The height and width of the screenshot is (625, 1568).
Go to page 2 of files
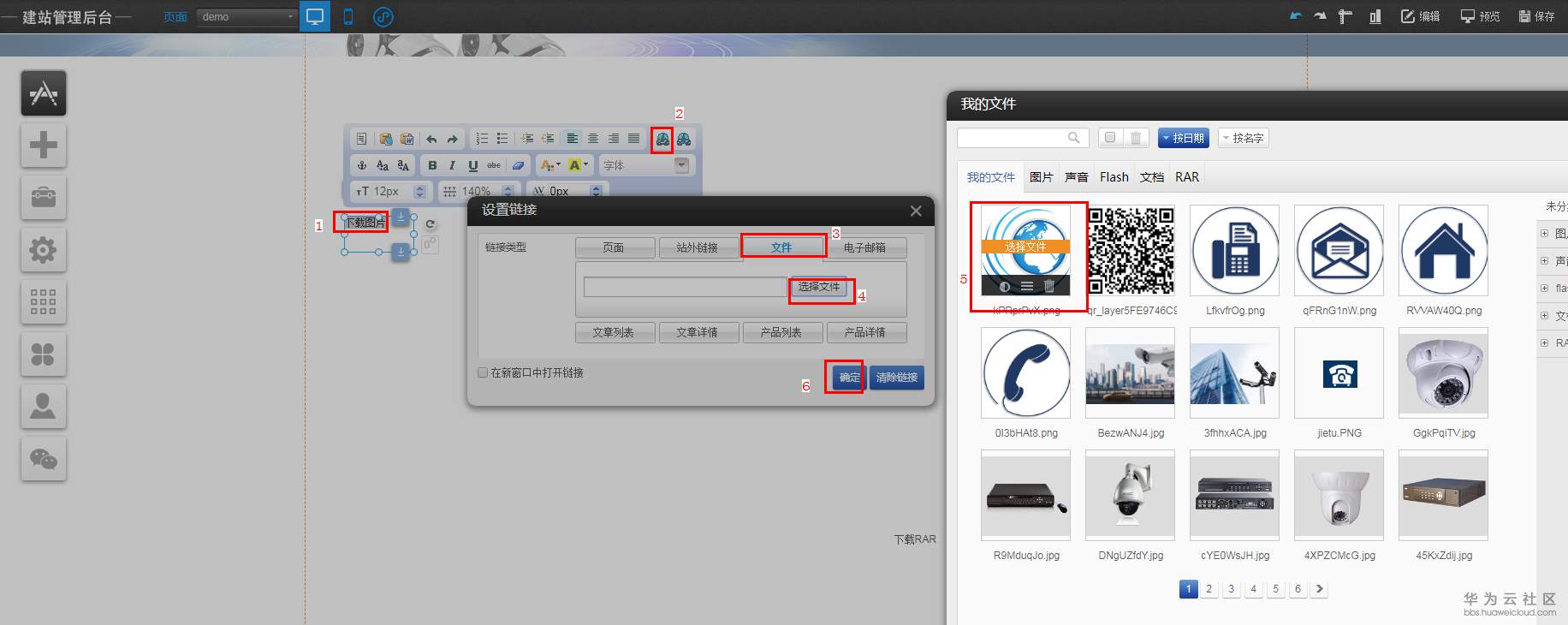(1209, 589)
